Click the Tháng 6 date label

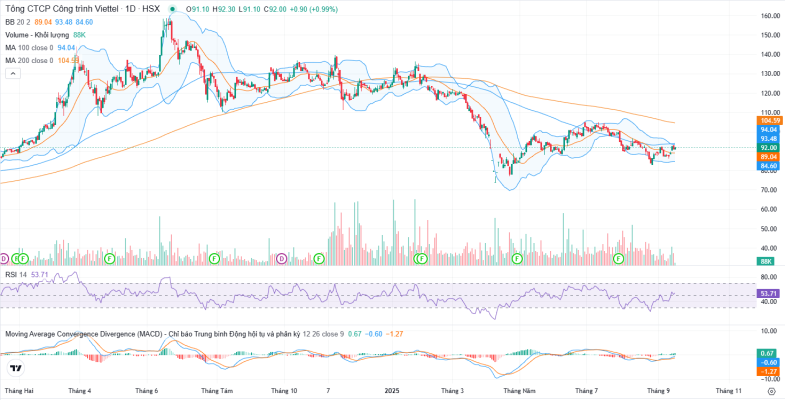click(x=147, y=390)
